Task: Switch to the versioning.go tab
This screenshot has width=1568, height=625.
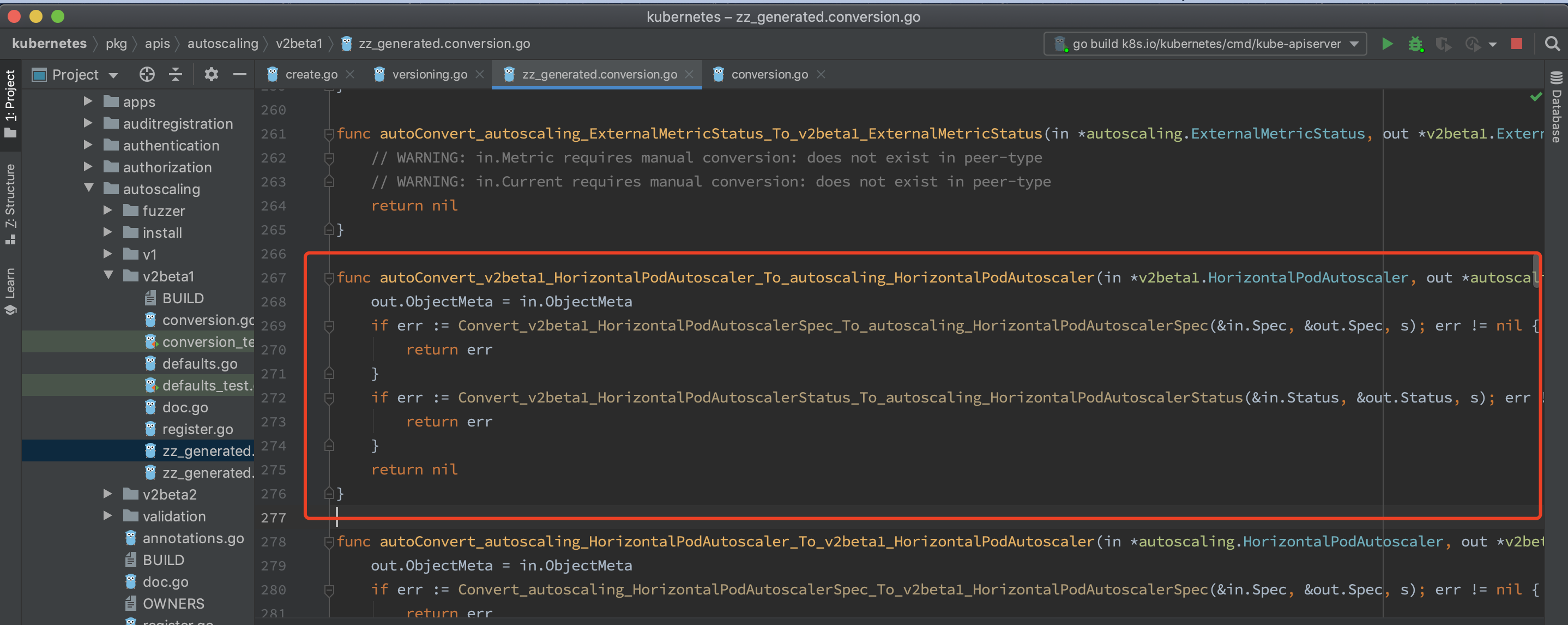Action: pyautogui.click(x=429, y=74)
